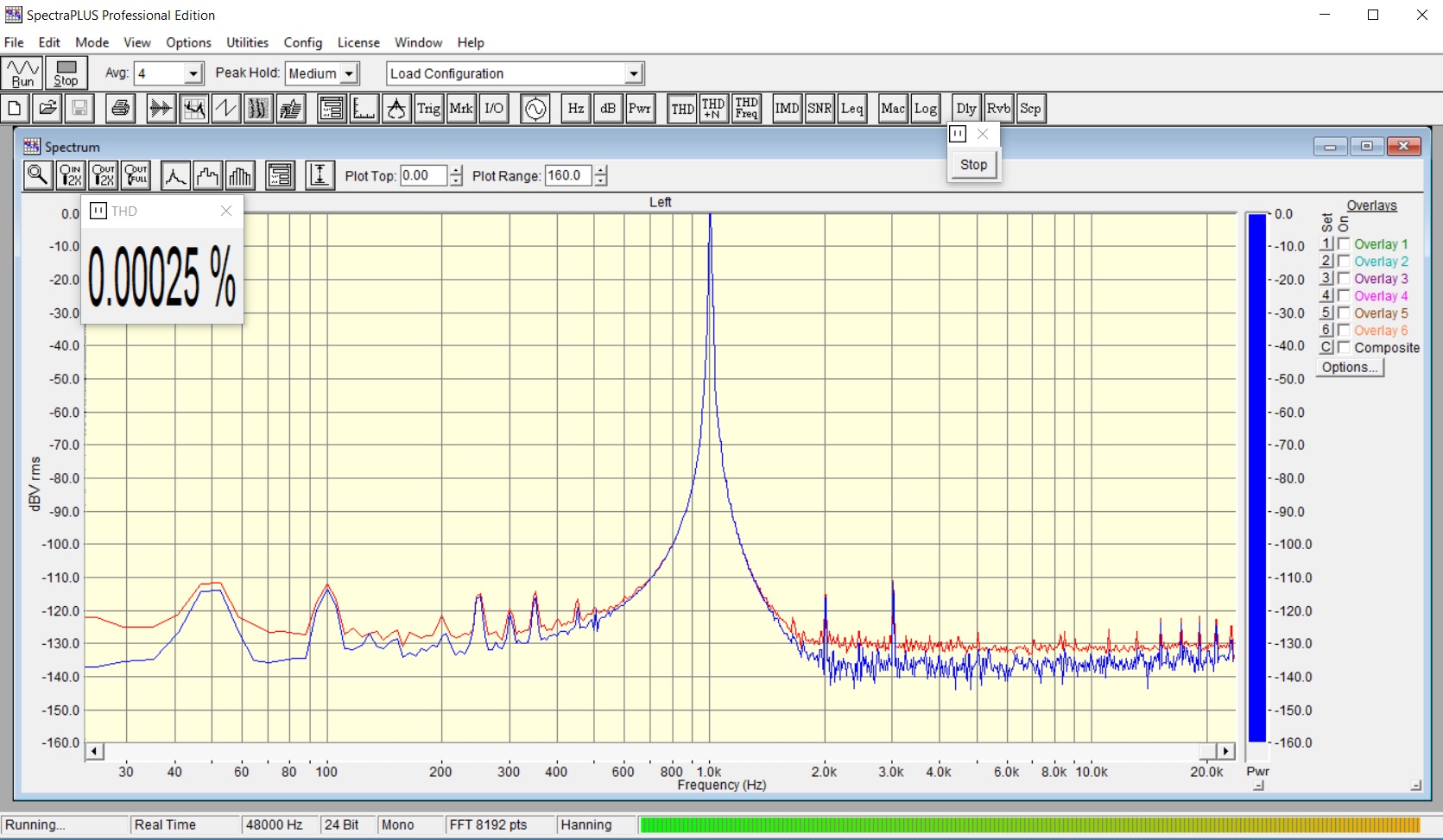This screenshot has width=1443, height=840.
Task: Click the Run analyzer button
Action: [22, 73]
